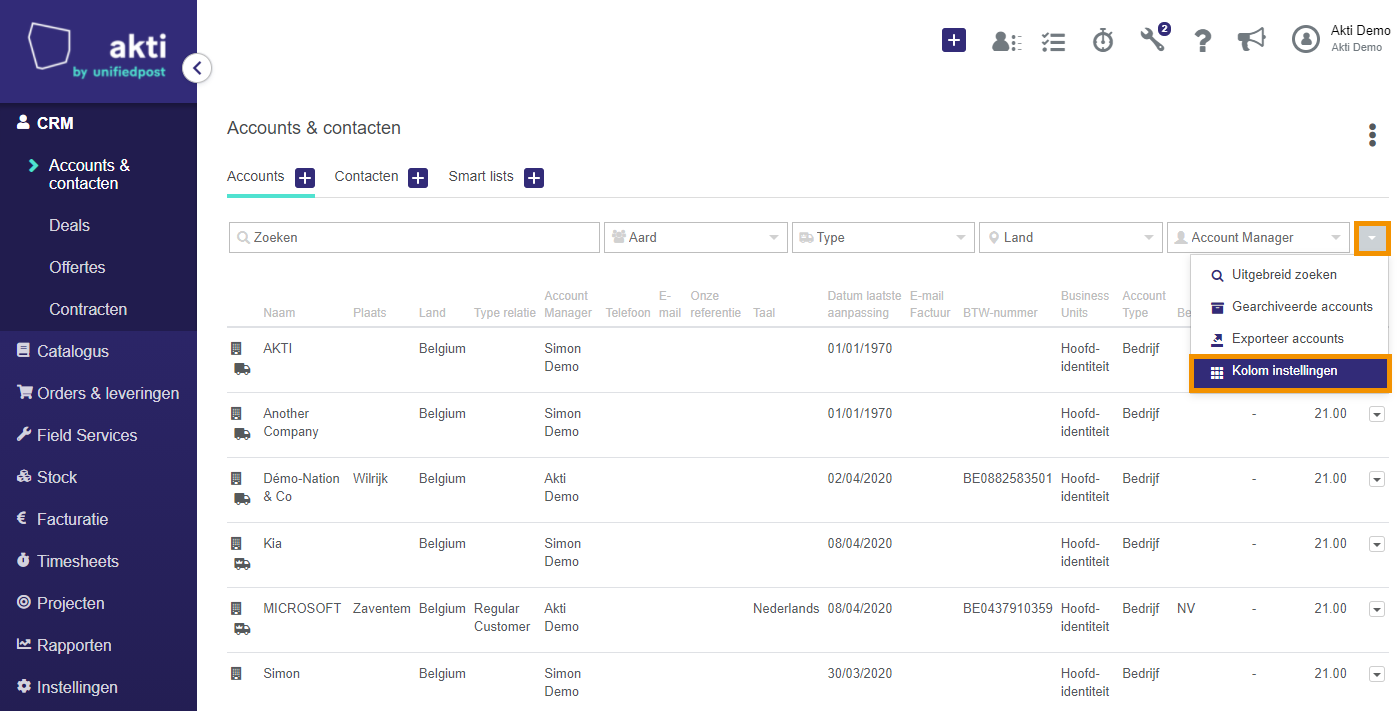Click the truck icon in Another Company row

point(242,433)
